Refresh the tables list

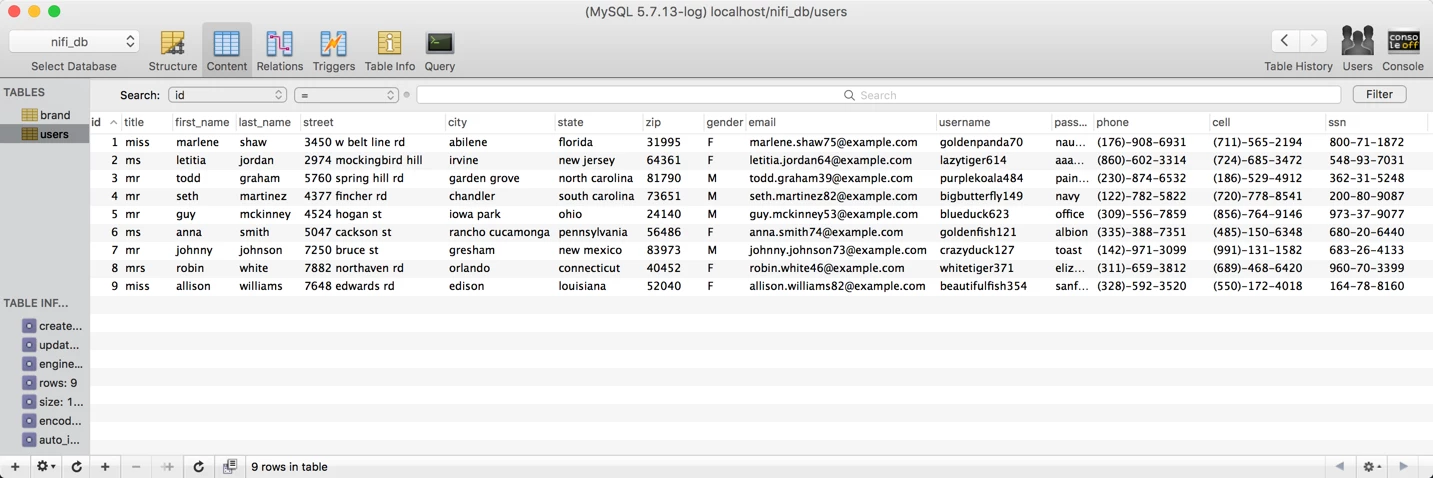coord(76,467)
